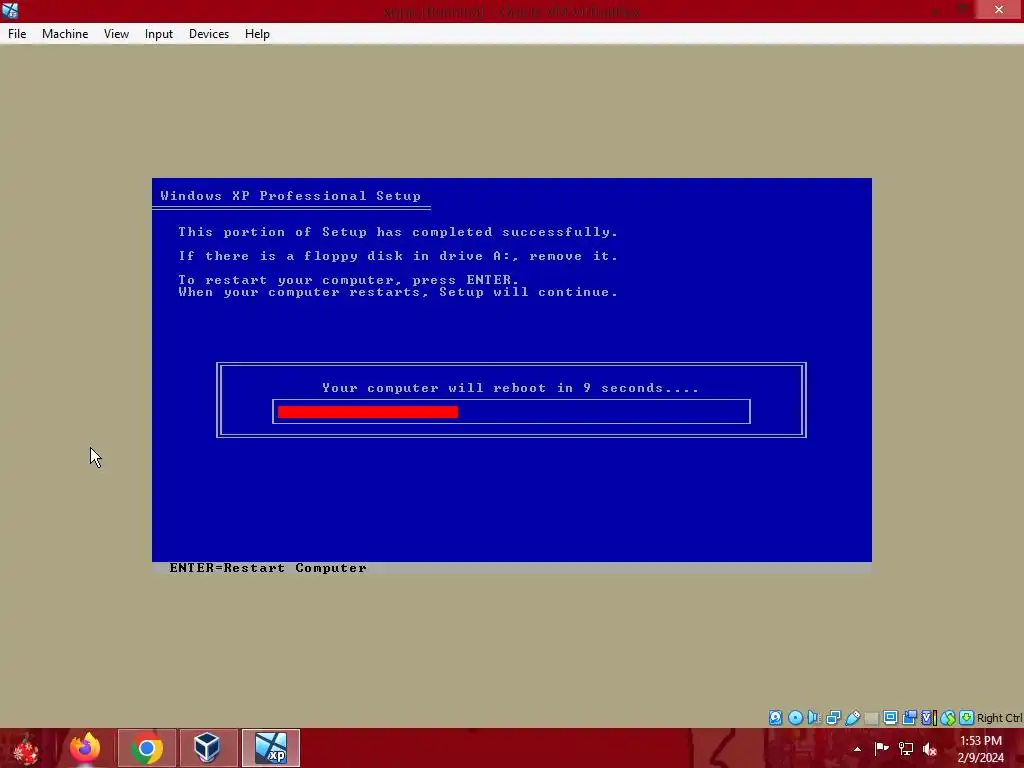The width and height of the screenshot is (1024, 768).
Task: Select the XP VM taskbar button
Action: [x=271, y=748]
